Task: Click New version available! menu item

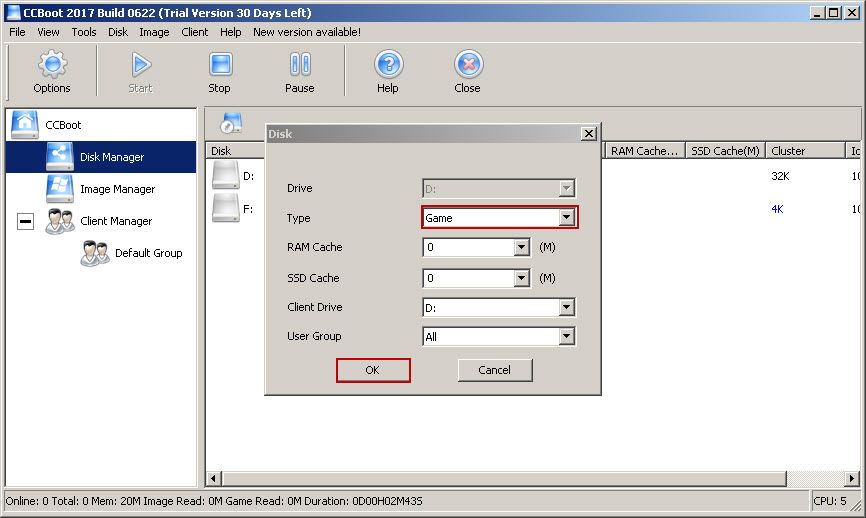Action: pos(307,32)
